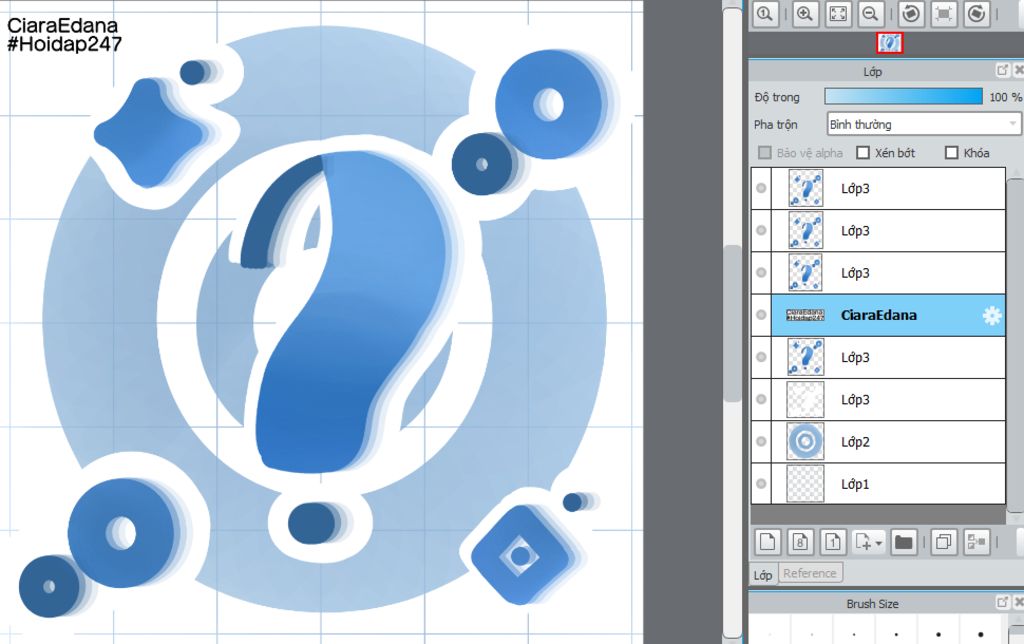Add a new 8-bit layer icon
The width and height of the screenshot is (1024, 644).
pyautogui.click(x=800, y=541)
